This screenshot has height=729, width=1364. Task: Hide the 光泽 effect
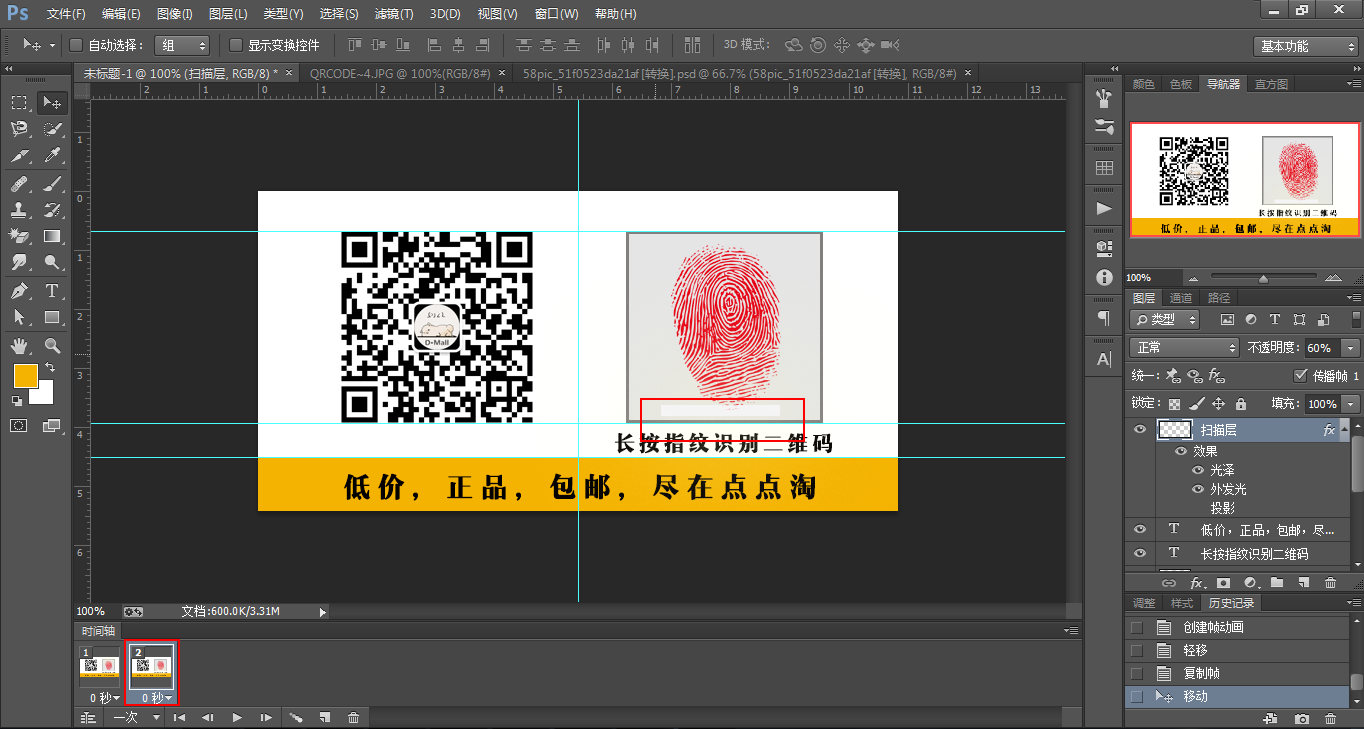(1198, 470)
